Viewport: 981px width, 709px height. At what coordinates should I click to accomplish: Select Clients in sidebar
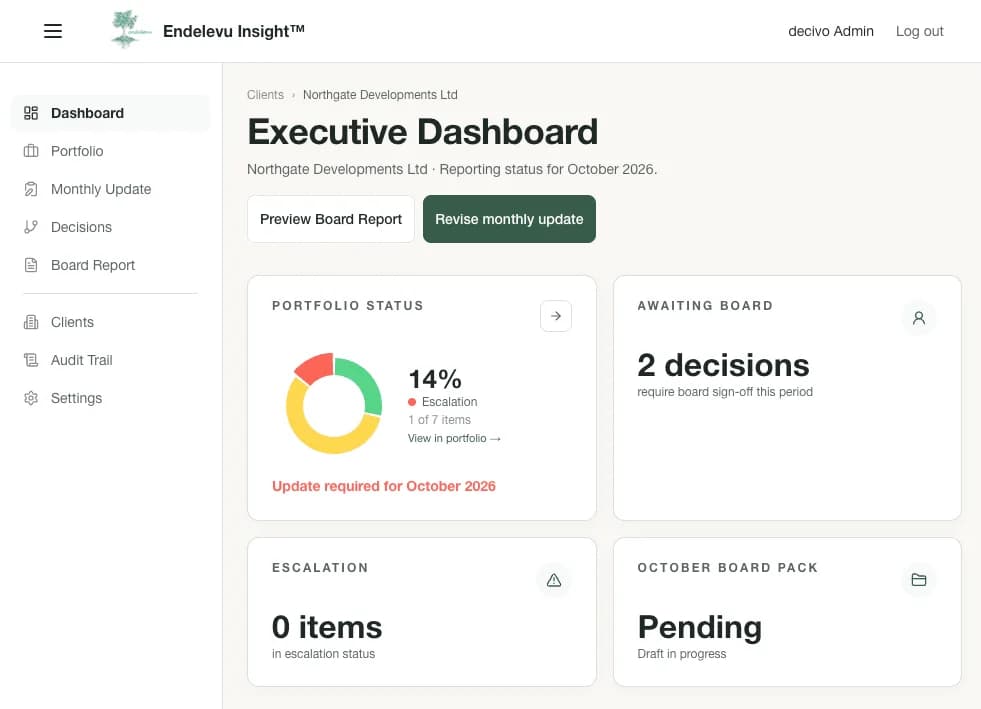[110, 322]
